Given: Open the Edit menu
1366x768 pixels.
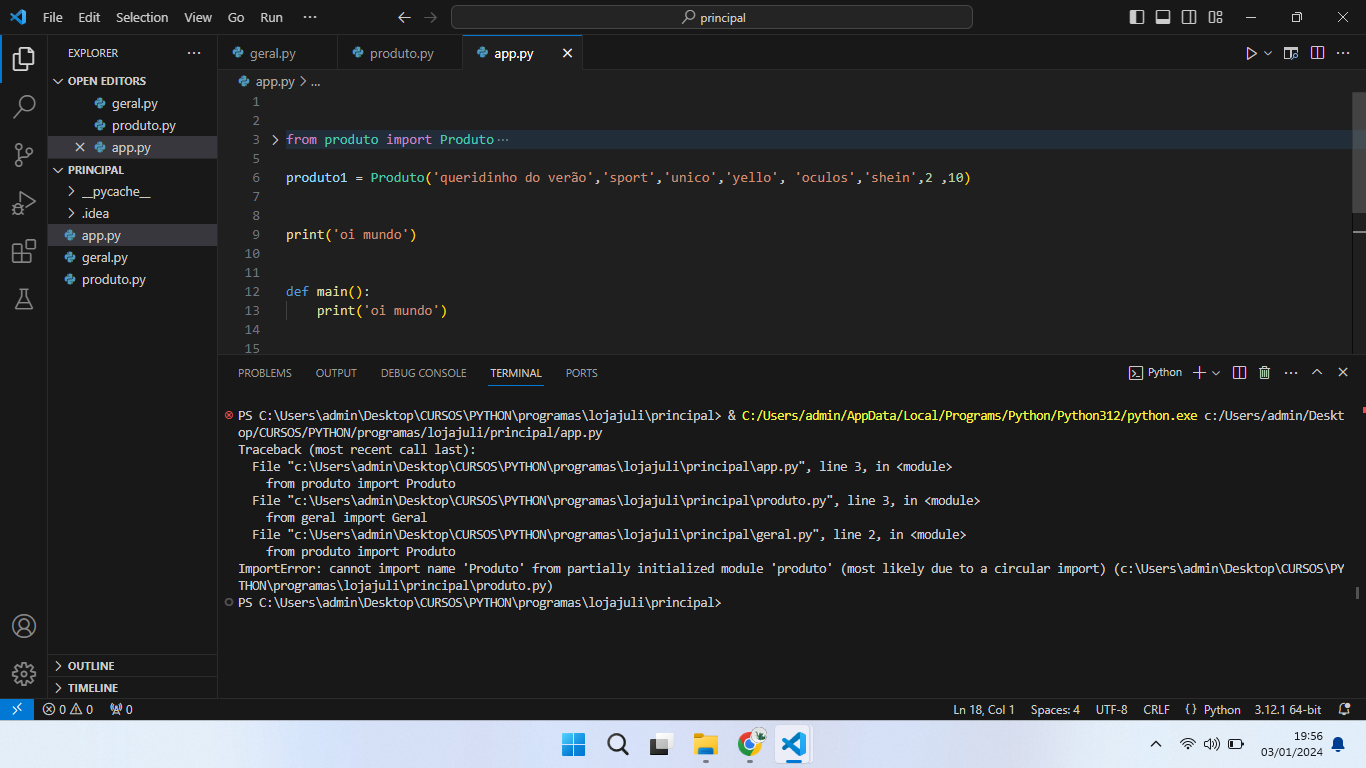Looking at the screenshot, I should tap(89, 17).
